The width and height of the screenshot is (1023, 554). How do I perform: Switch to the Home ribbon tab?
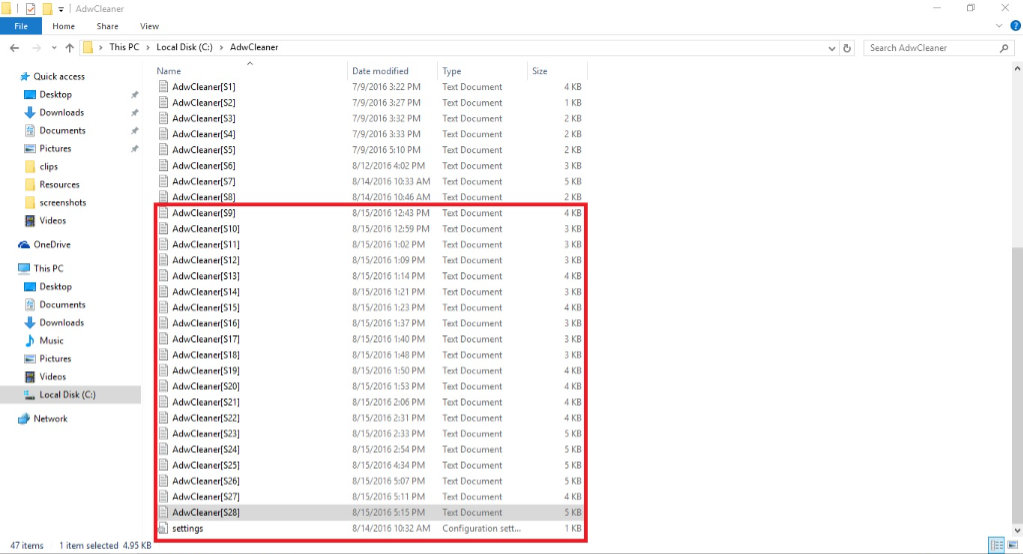[63, 26]
